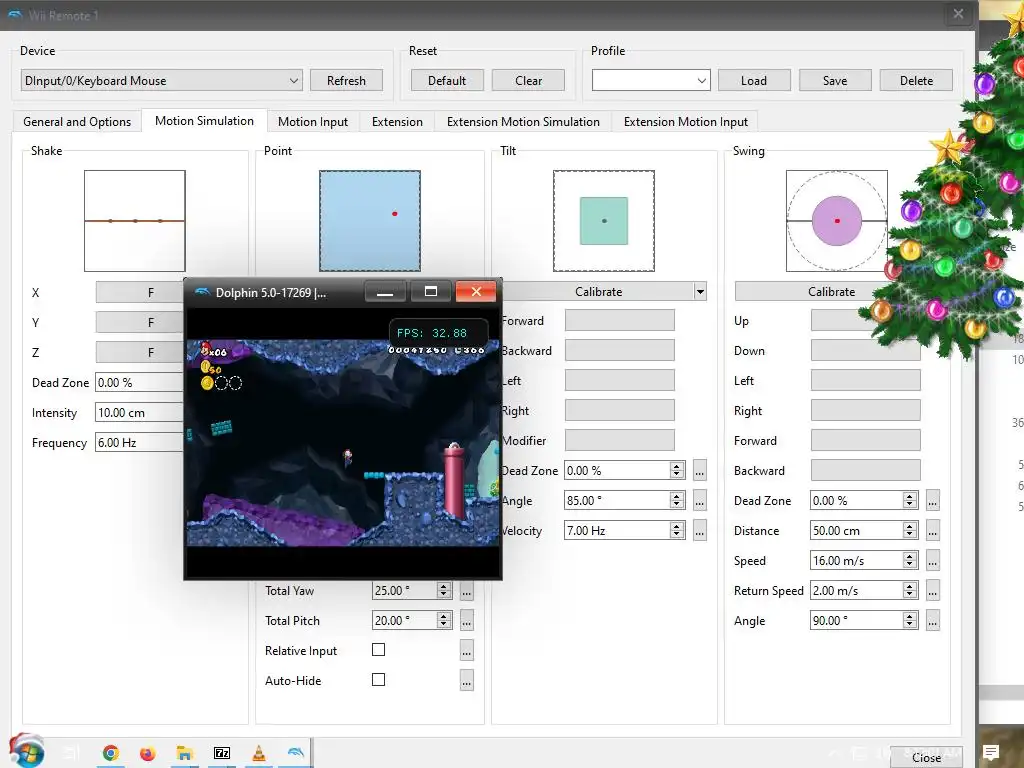The width and height of the screenshot is (1024, 768).
Task: Adjust the Swing Speed spinner arrows
Action: (x=910, y=560)
